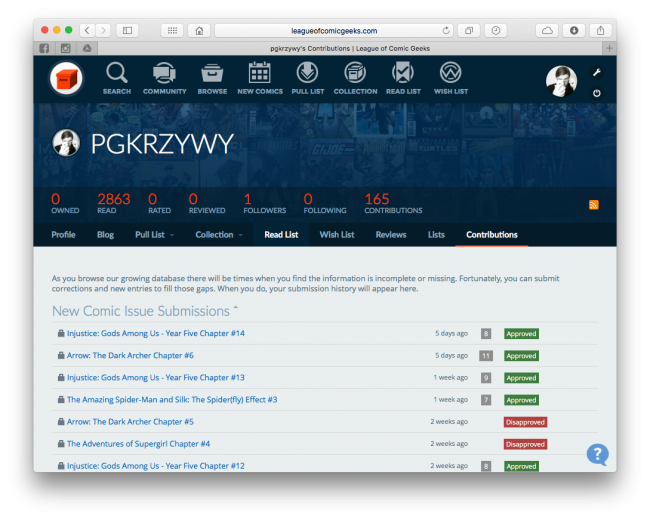Click the PGKRZYWY username heading

point(162,144)
